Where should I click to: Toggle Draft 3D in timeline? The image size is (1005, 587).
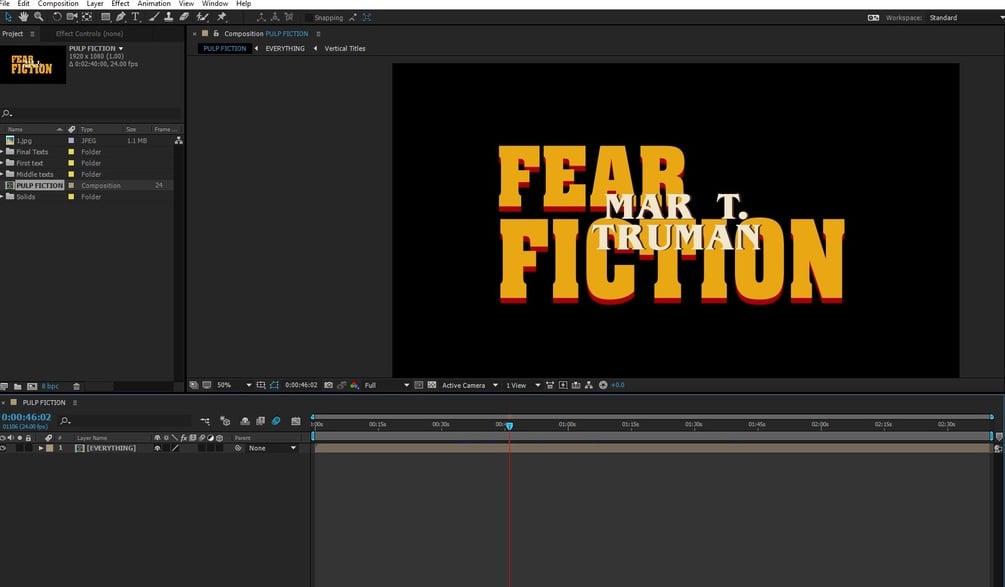point(225,421)
